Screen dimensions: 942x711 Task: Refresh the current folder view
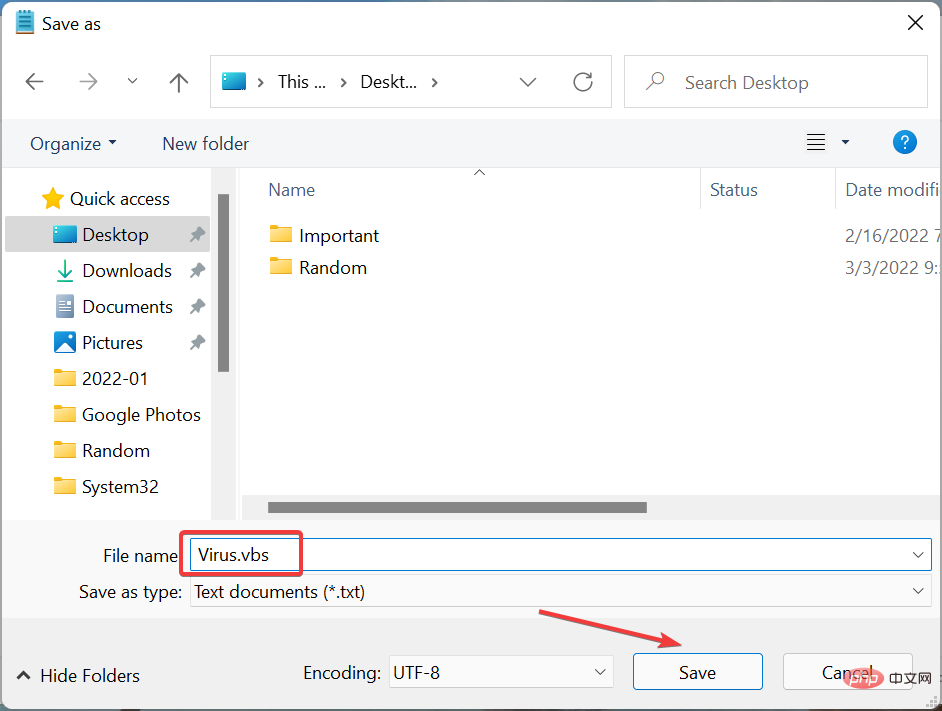583,82
